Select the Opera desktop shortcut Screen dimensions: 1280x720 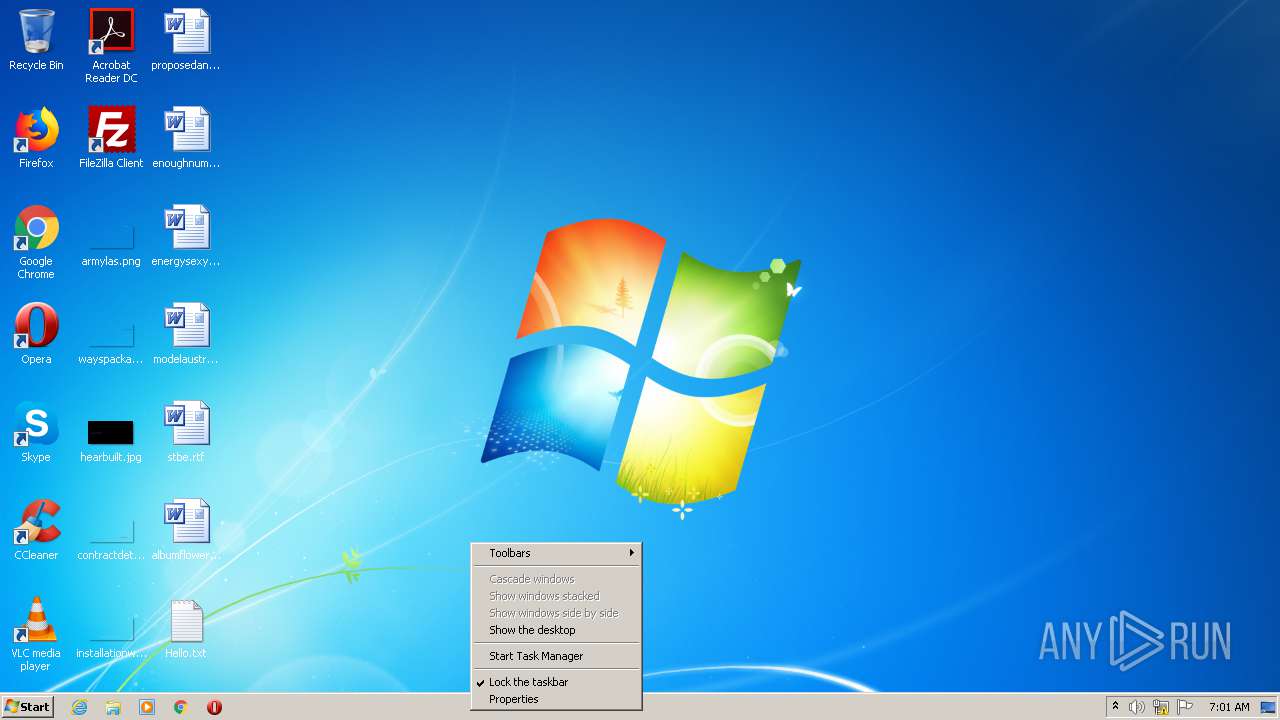tap(36, 334)
